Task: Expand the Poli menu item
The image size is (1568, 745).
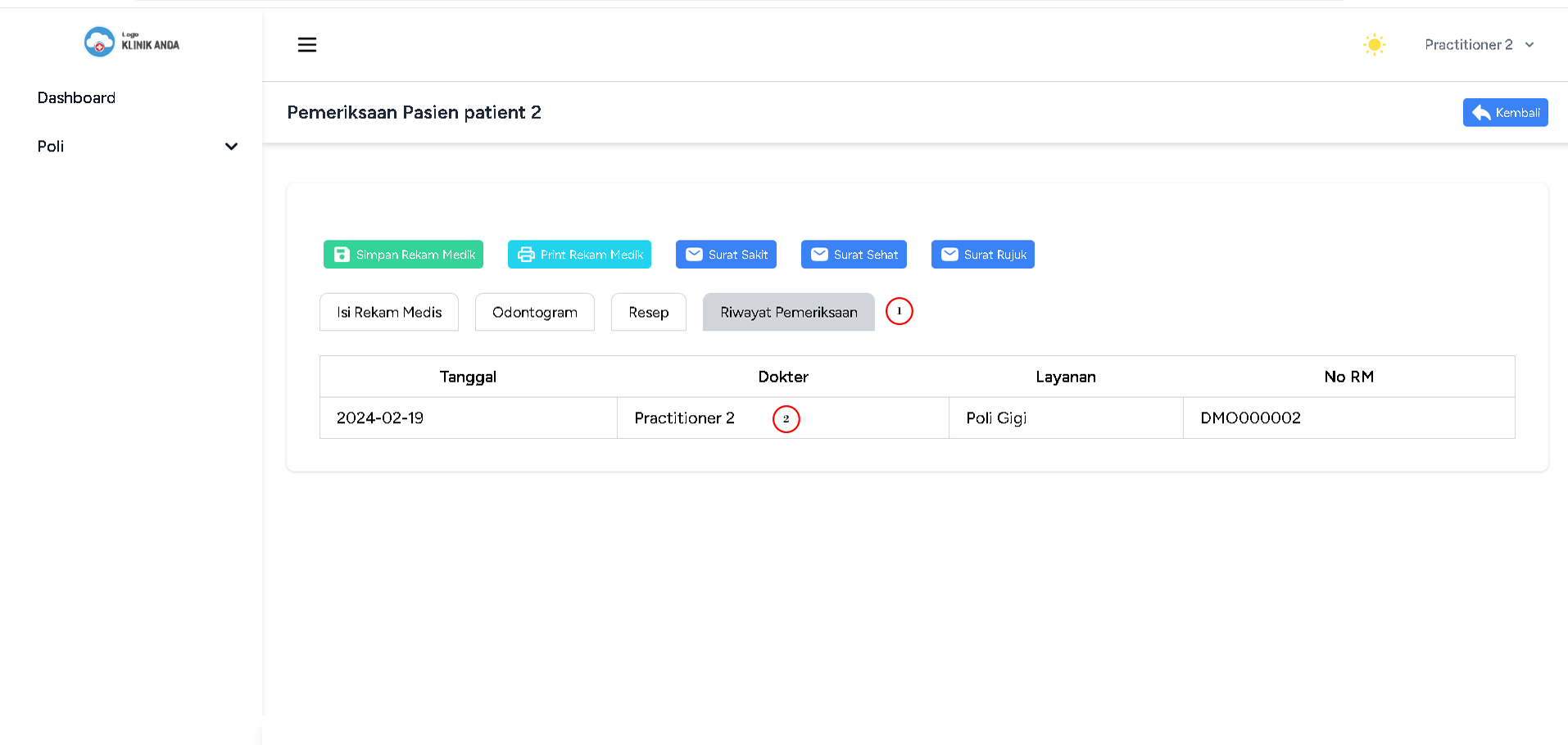Action: tap(51, 147)
